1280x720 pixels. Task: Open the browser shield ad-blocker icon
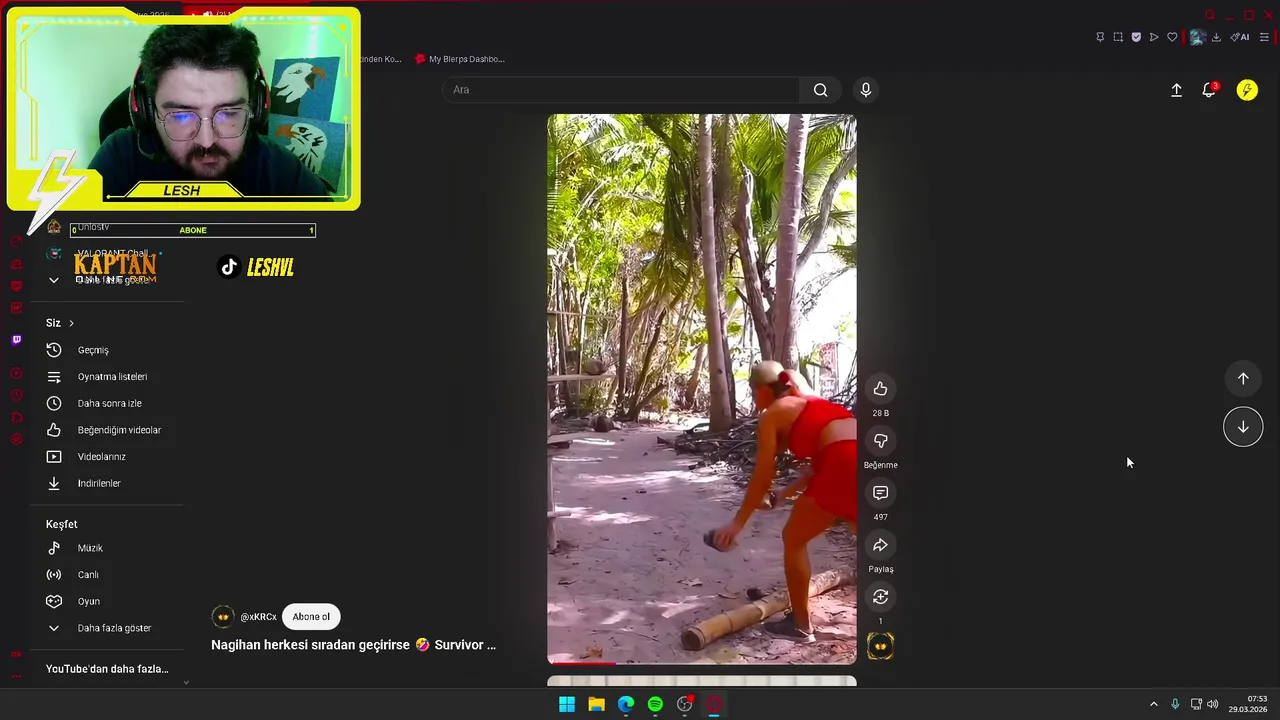(x=1136, y=37)
